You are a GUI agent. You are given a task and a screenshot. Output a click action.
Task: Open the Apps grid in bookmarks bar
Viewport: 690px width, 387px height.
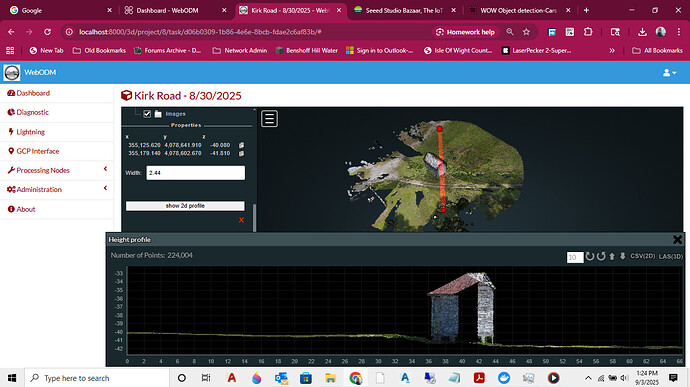tap(10, 51)
